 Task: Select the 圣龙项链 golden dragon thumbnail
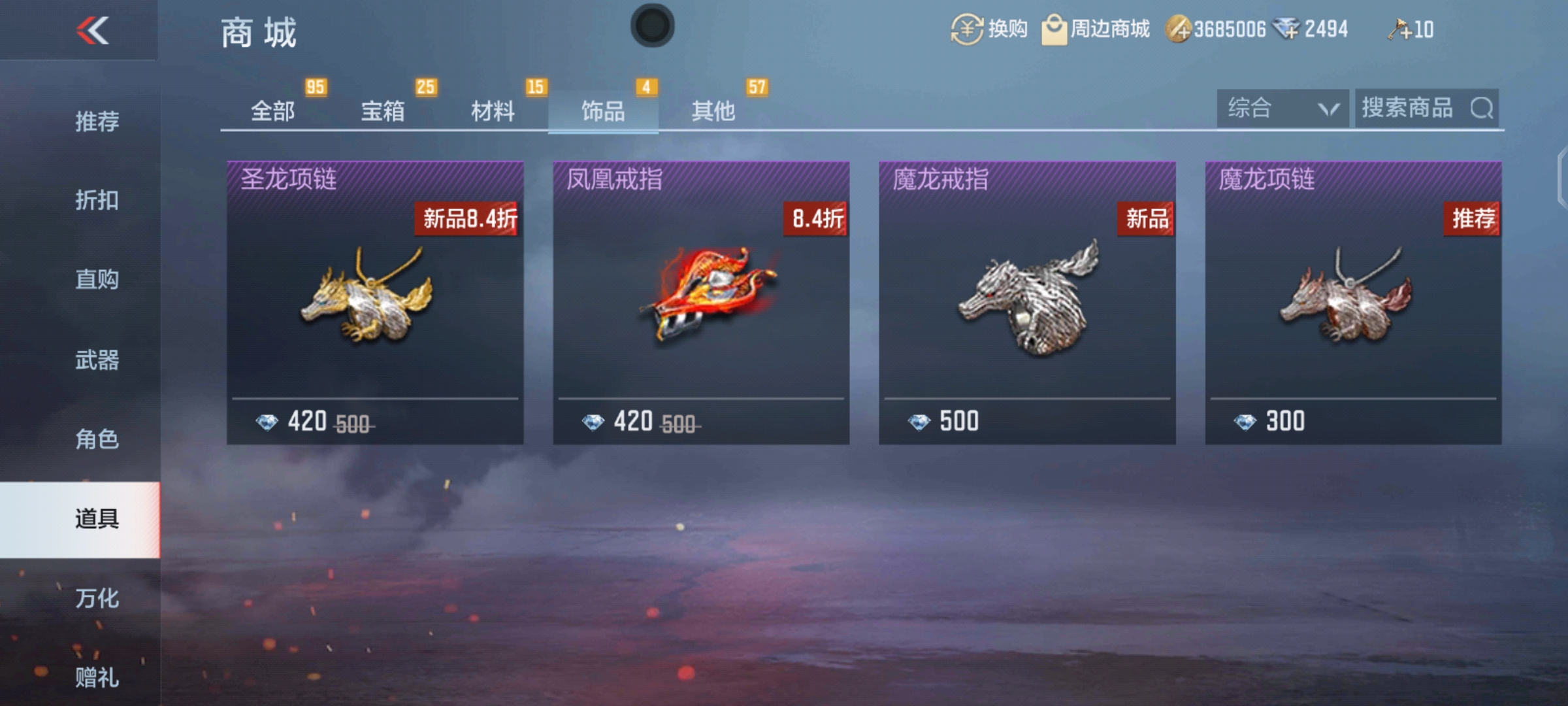(x=367, y=295)
